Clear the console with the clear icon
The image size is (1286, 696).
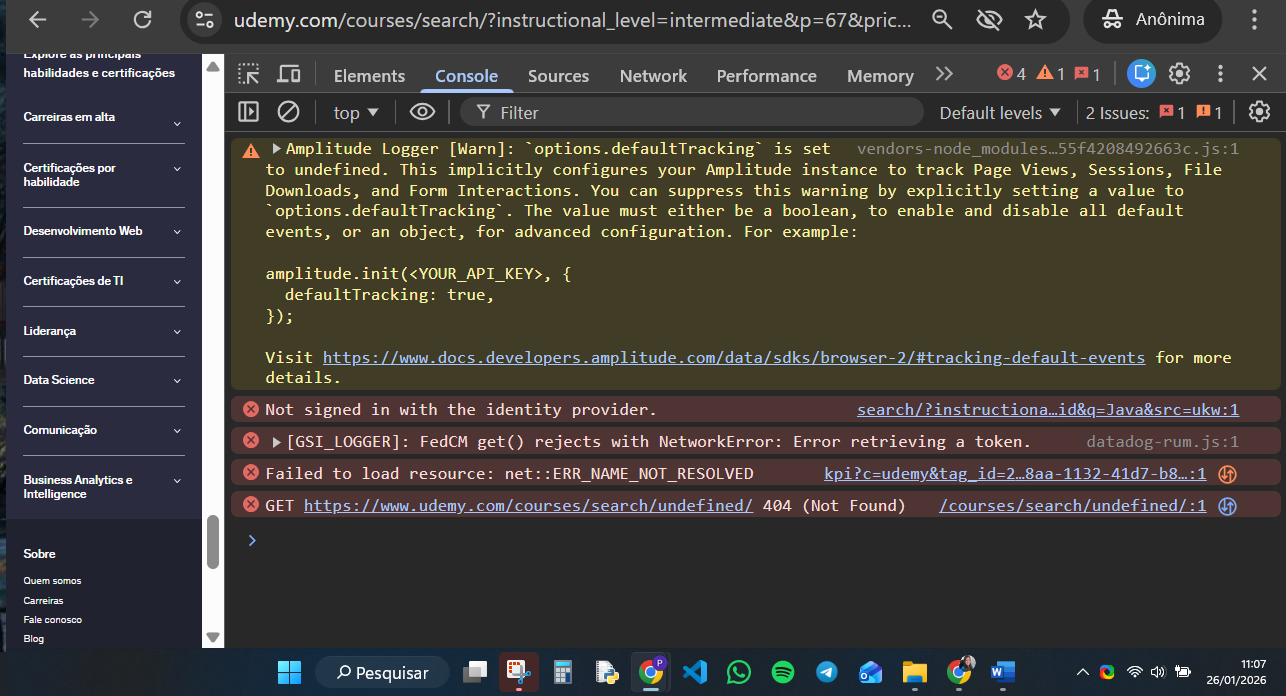pyautogui.click(x=288, y=112)
